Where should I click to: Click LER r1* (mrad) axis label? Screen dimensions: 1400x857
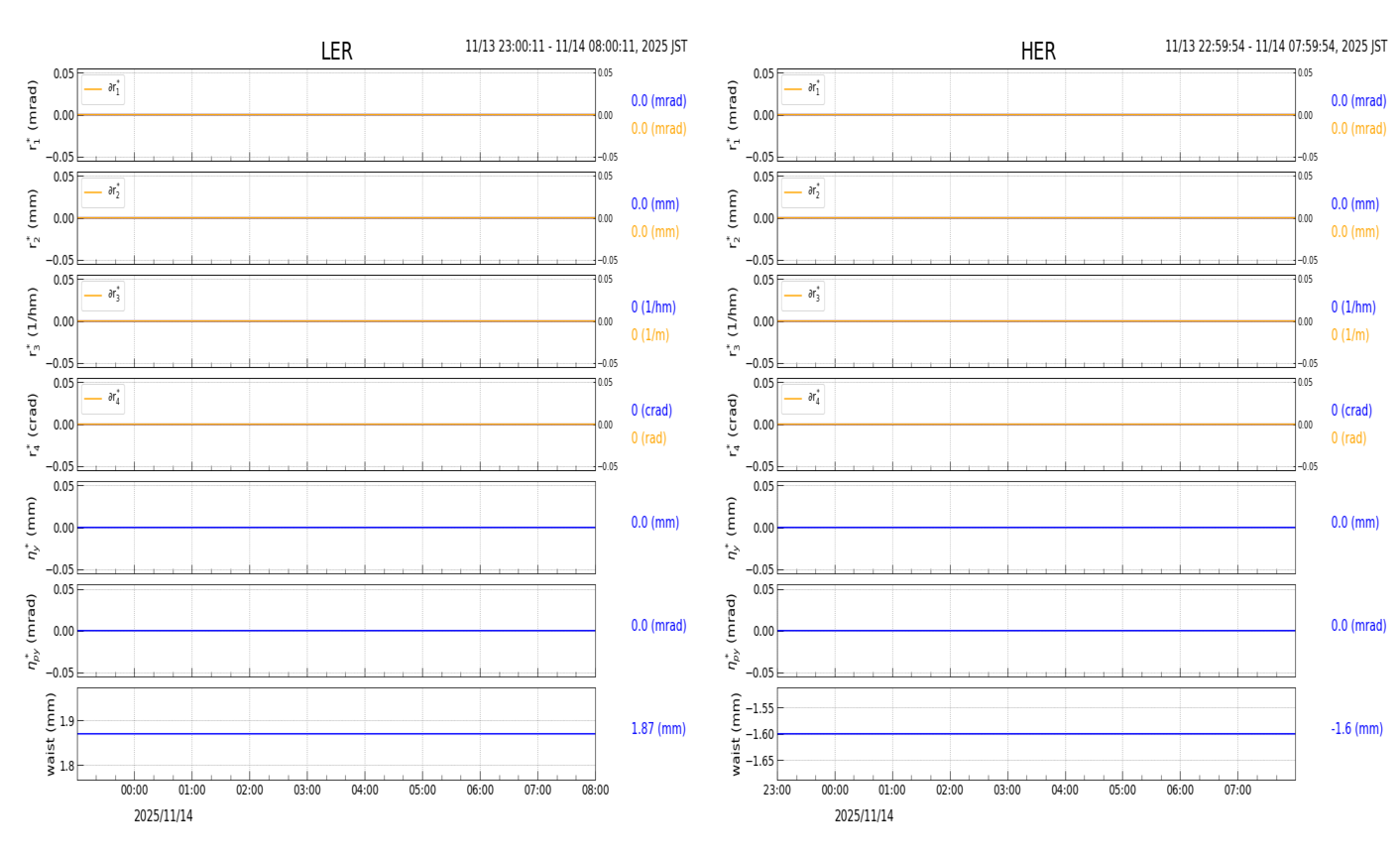(34, 115)
